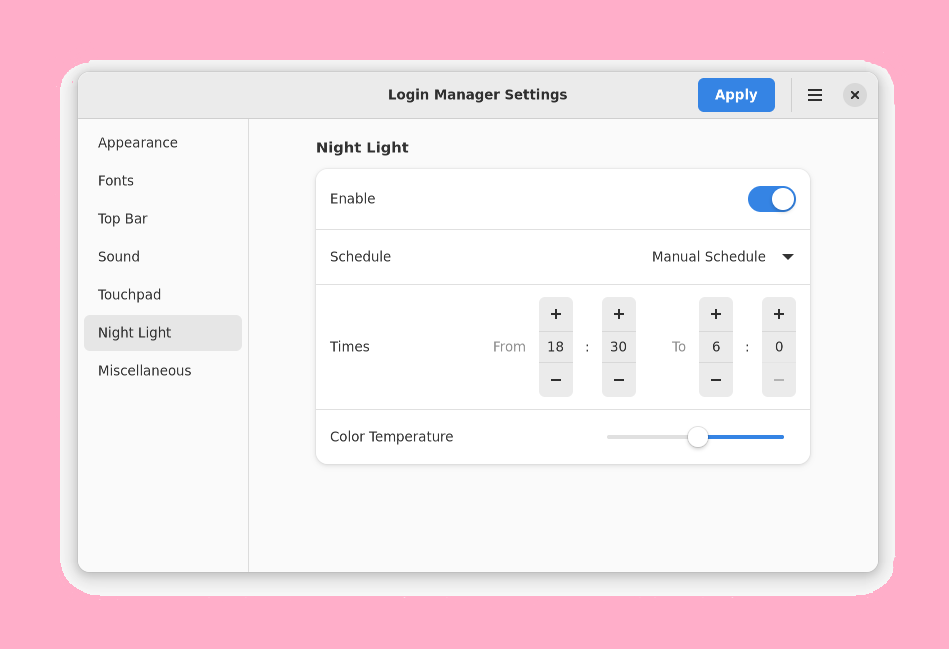949x649 pixels.
Task: Disable Night Light with the Enable switch
Action: [x=771, y=199]
